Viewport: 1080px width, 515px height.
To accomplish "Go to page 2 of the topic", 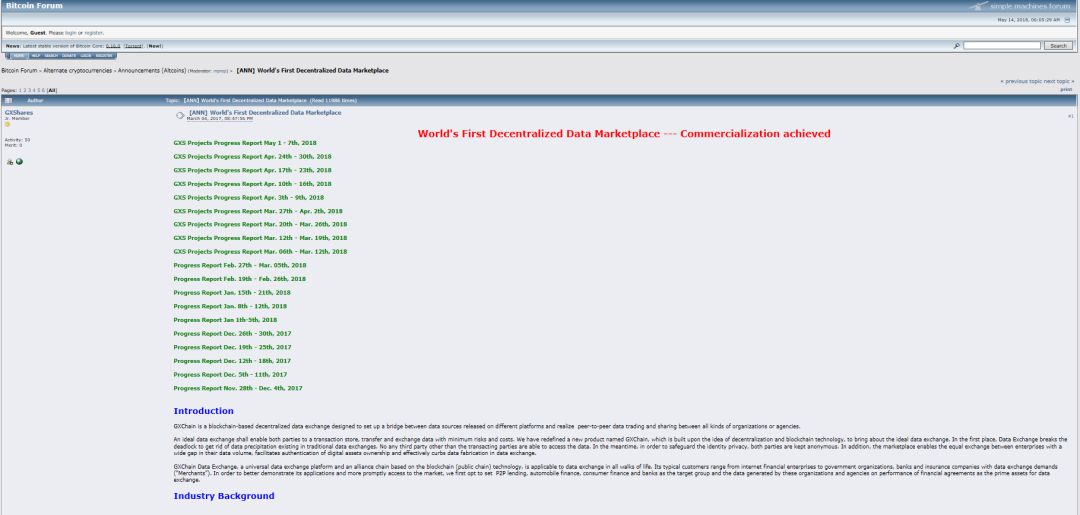I will click(25, 90).
